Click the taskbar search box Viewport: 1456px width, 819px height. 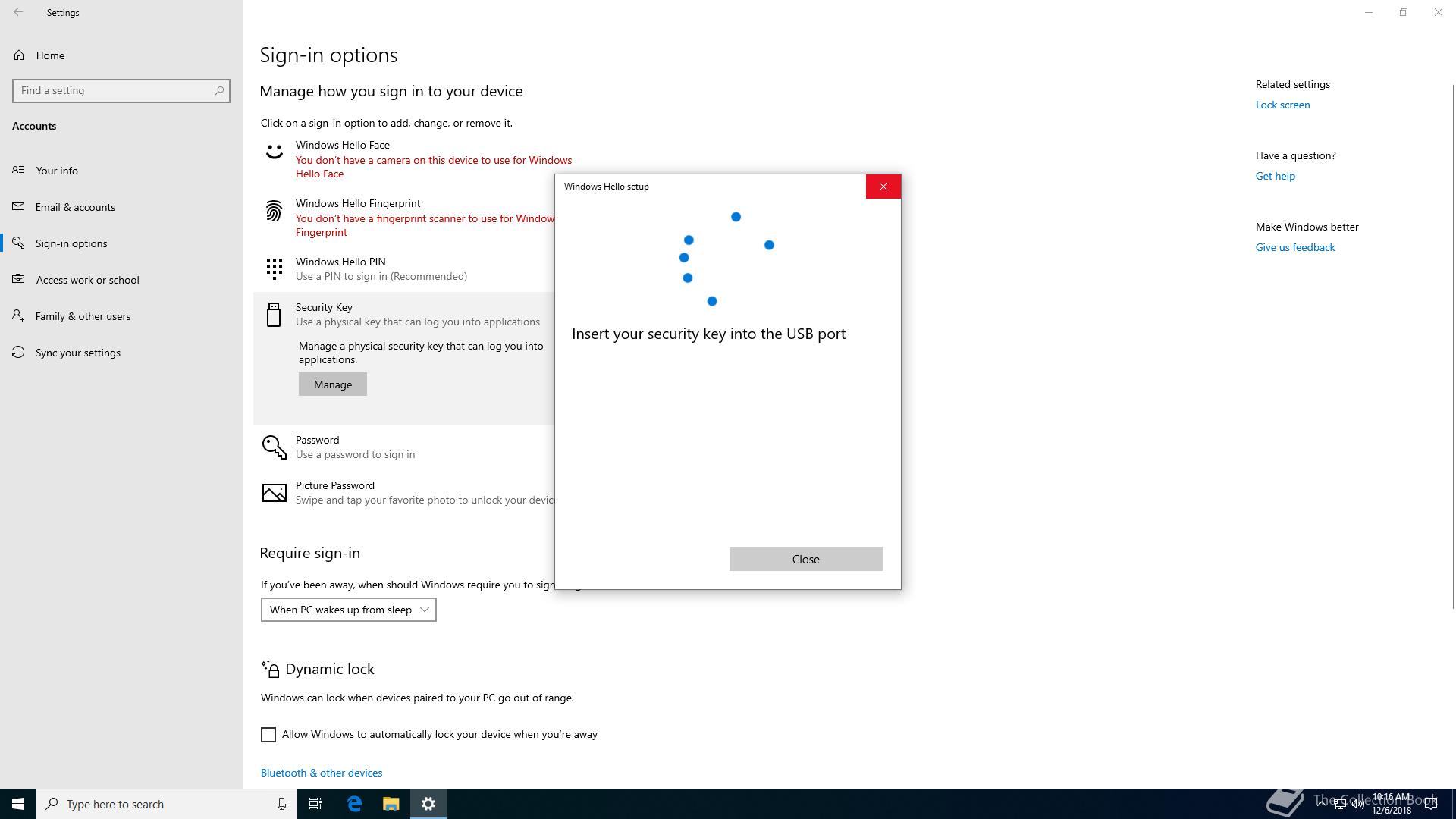(167, 804)
